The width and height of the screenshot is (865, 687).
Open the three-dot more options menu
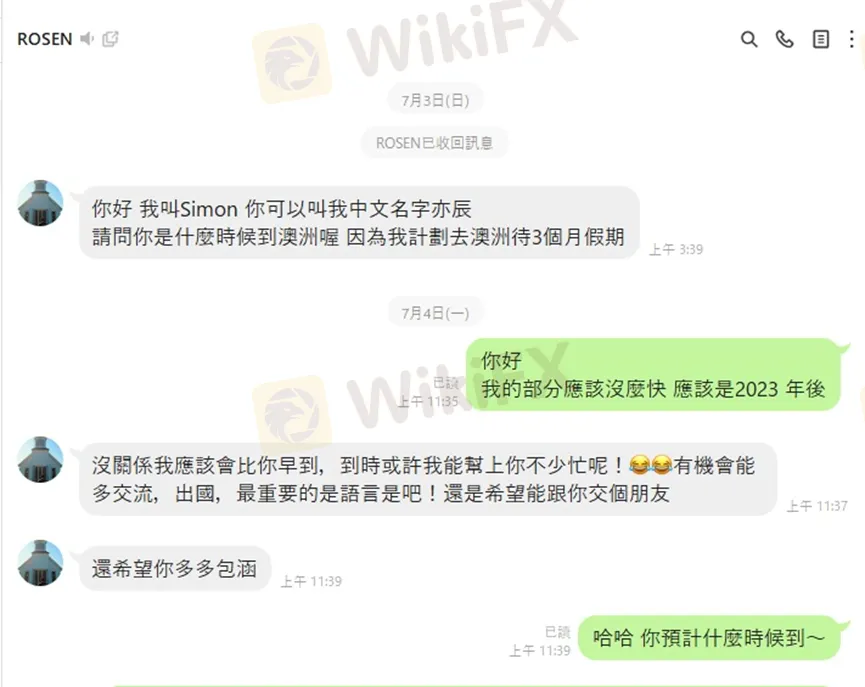(x=852, y=39)
